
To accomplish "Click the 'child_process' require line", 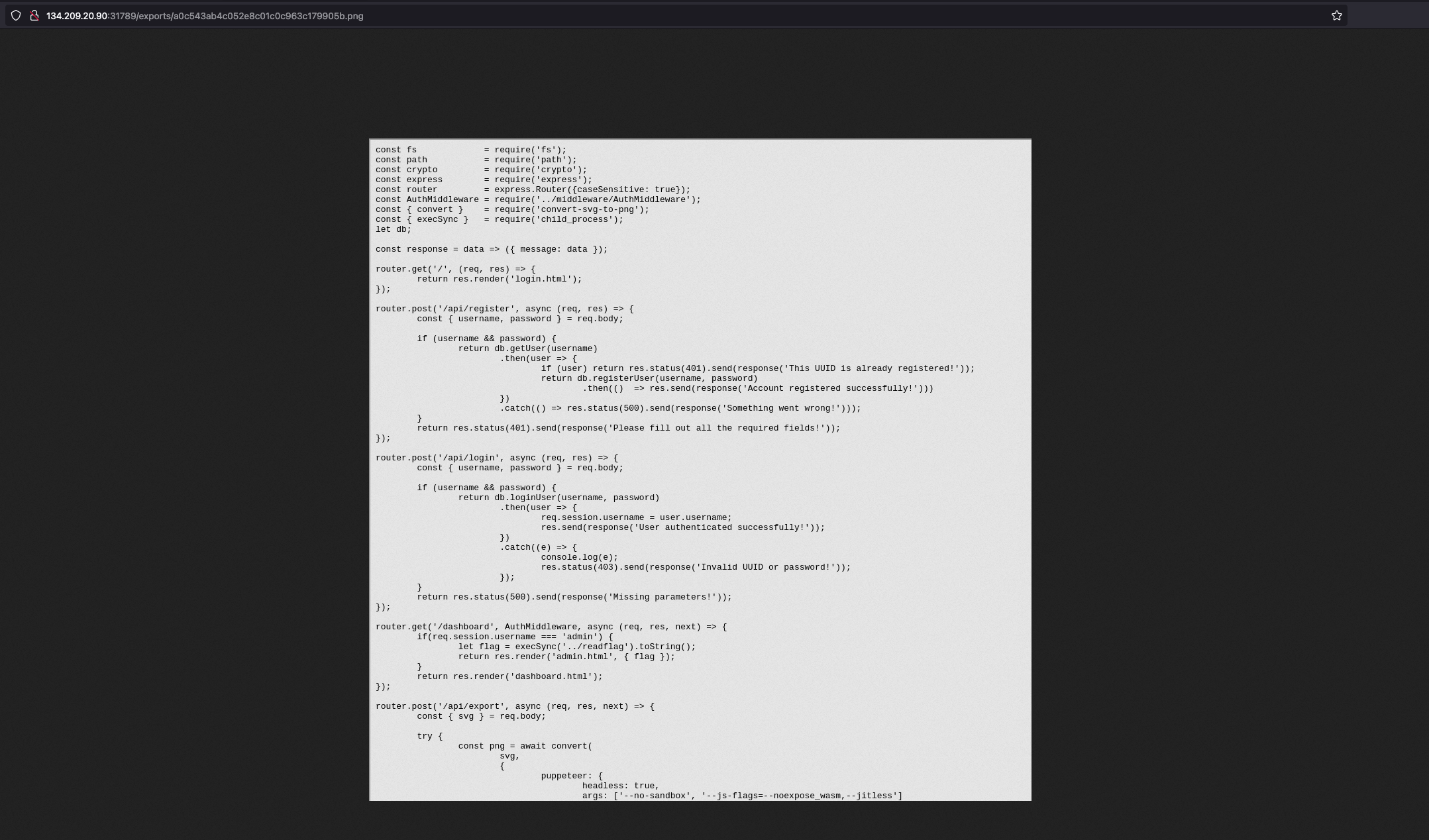I will point(500,219).
